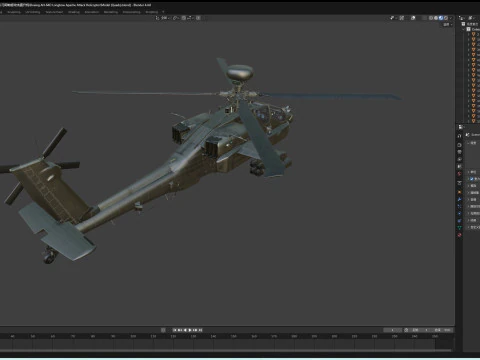
Task: Toggle the Gravity checkbox in Scene properties
Action: (x=472, y=179)
